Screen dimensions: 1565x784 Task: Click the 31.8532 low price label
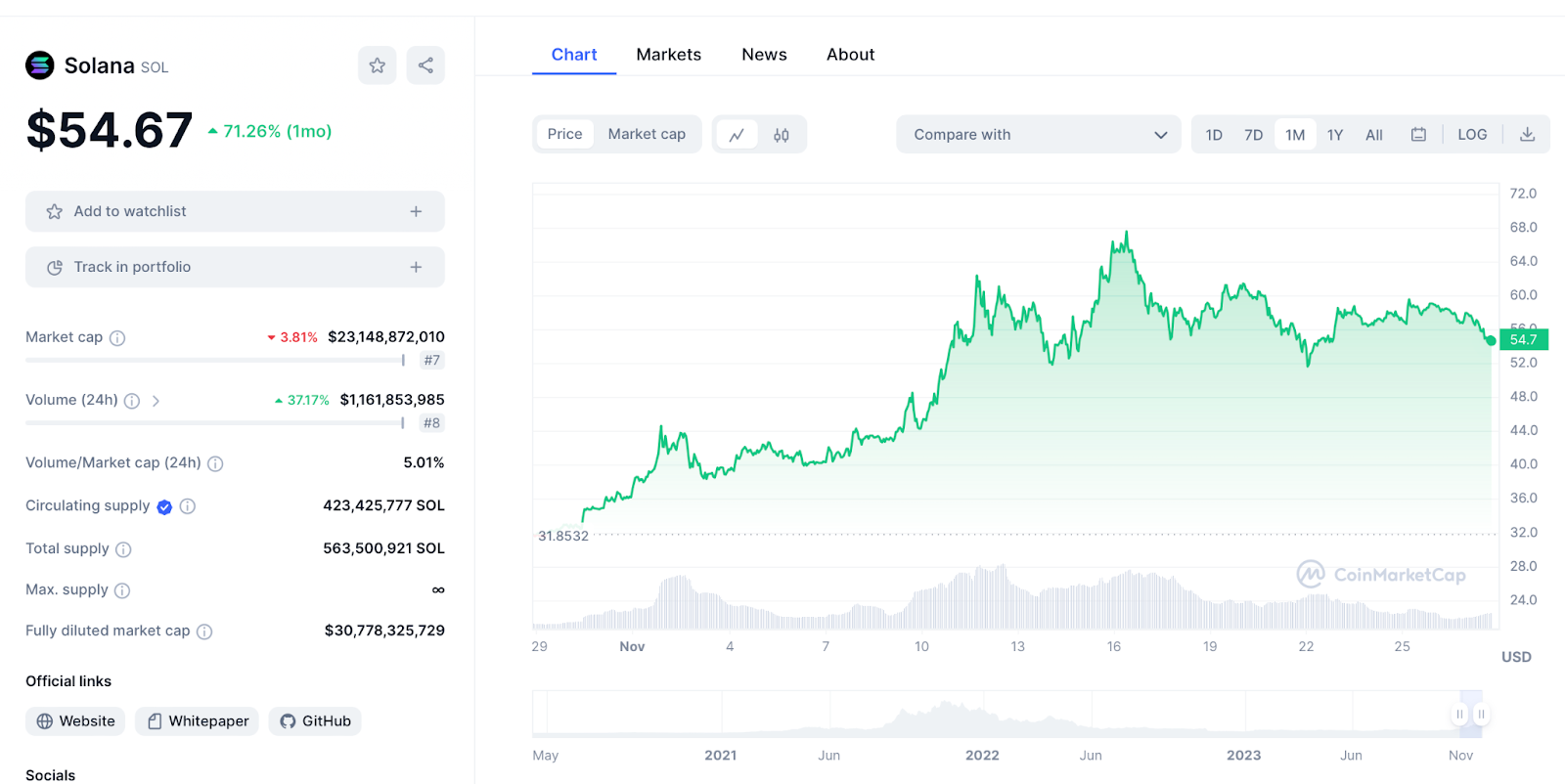[563, 536]
